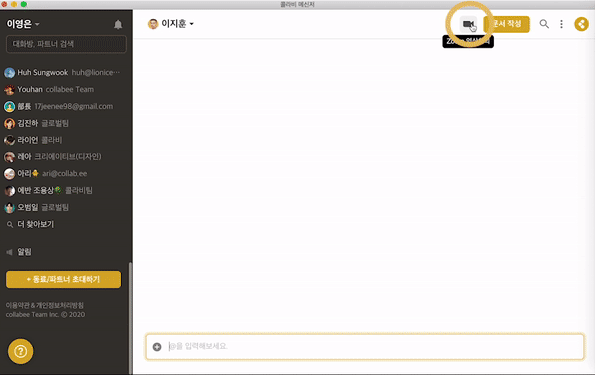Image resolution: width=595 pixels, height=375 pixels.
Task: Click 아리's avatar picture
Action: point(9,173)
